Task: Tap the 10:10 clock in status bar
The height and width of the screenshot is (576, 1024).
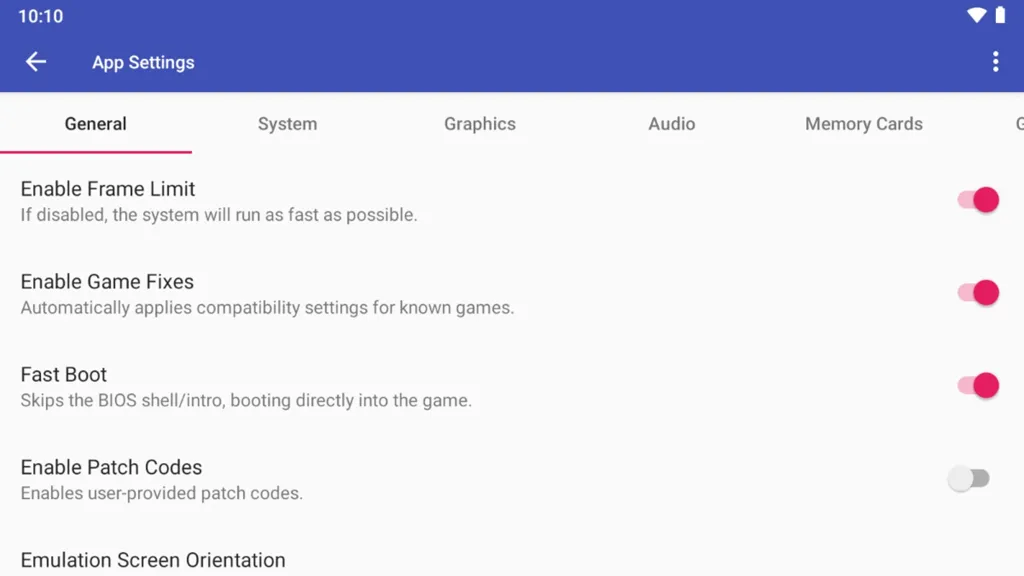Action: pos(40,16)
